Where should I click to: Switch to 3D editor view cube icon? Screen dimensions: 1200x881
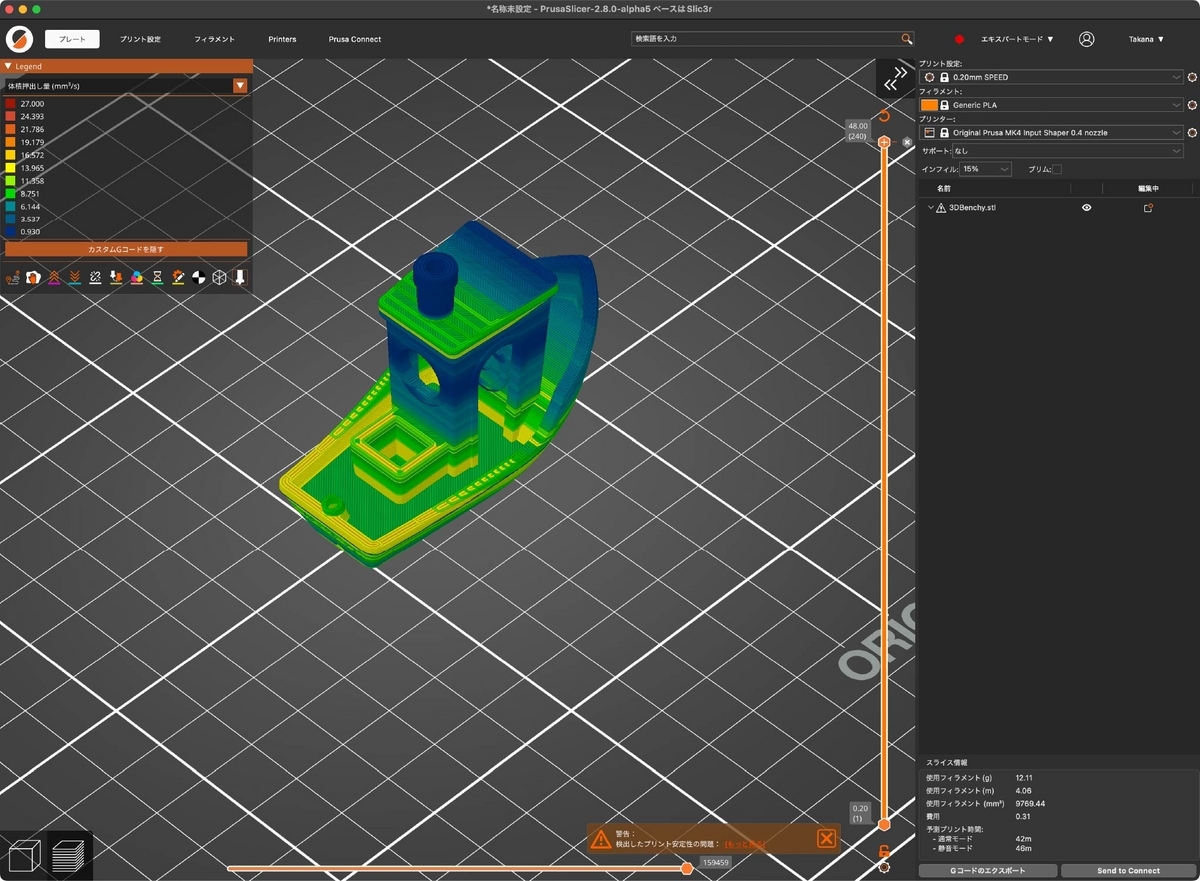[x=24, y=855]
